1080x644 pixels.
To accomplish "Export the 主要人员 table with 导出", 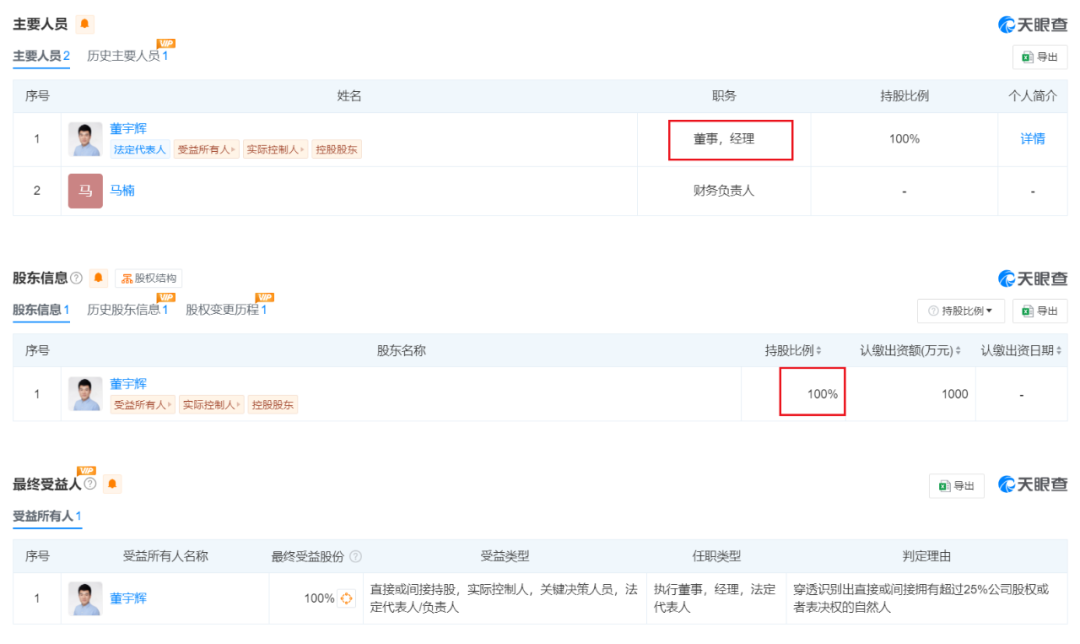I will 1039,58.
